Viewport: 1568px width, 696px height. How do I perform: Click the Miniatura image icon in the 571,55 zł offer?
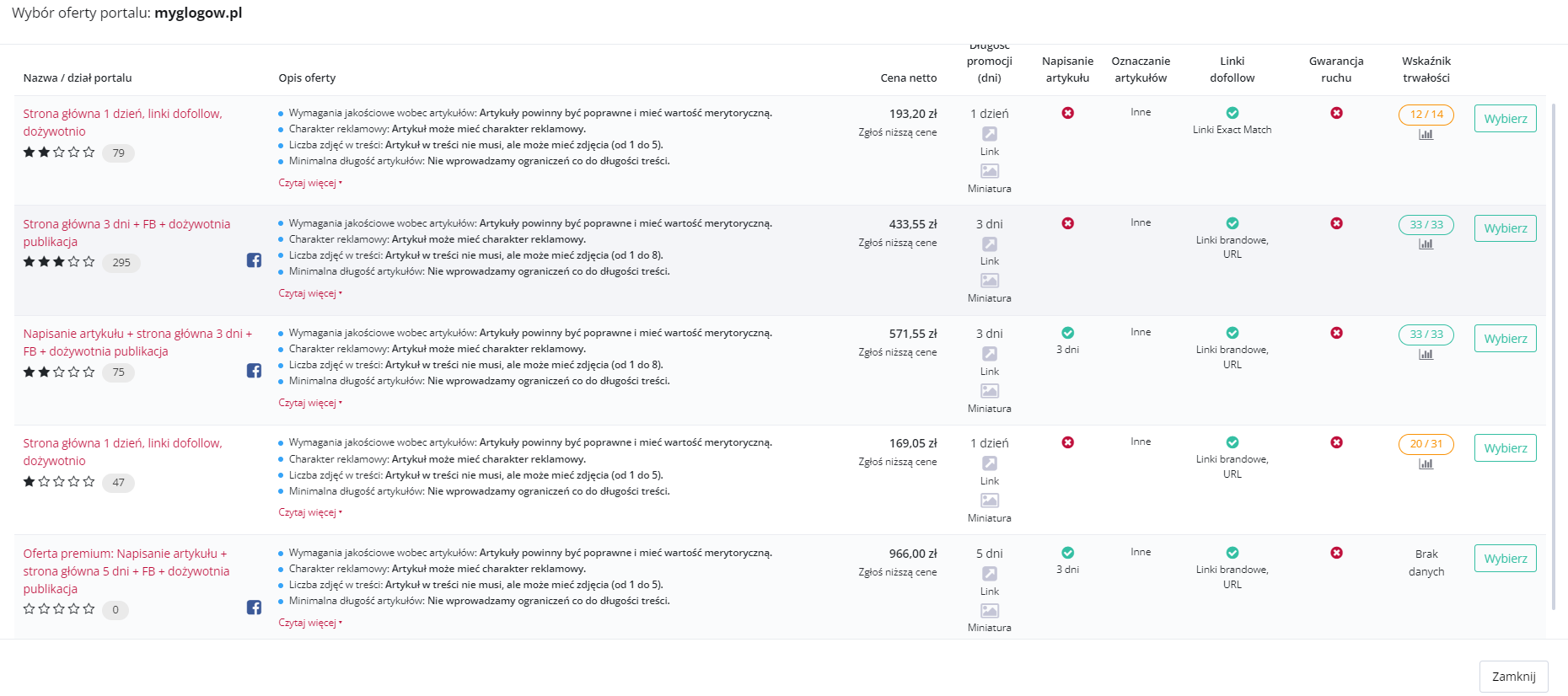click(x=989, y=391)
